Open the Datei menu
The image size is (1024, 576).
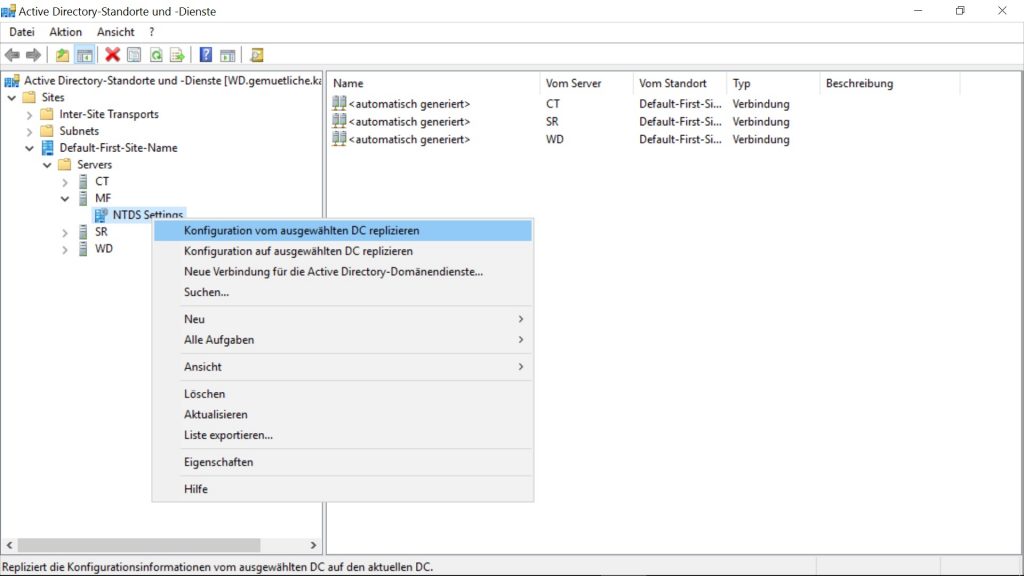point(22,32)
